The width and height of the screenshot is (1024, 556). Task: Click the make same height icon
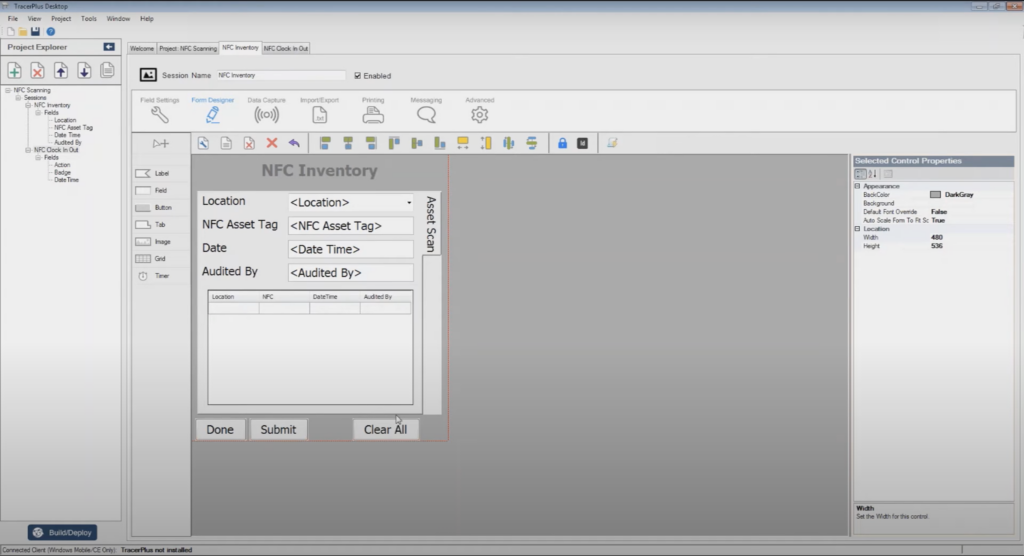[486, 143]
